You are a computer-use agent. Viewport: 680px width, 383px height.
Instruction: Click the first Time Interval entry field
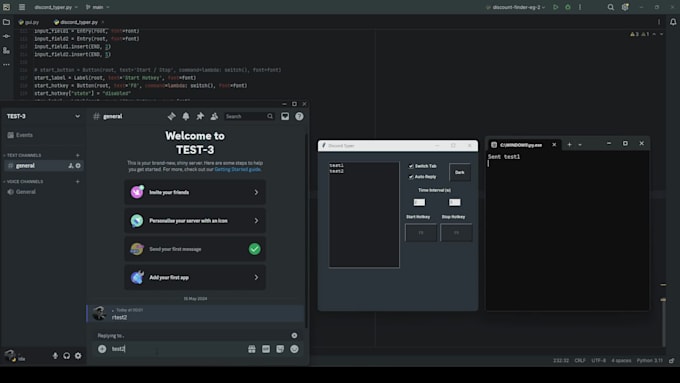[419, 202]
